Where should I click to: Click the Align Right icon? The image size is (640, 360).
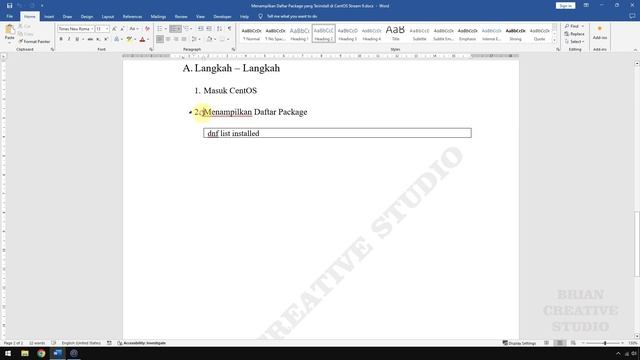(176, 39)
